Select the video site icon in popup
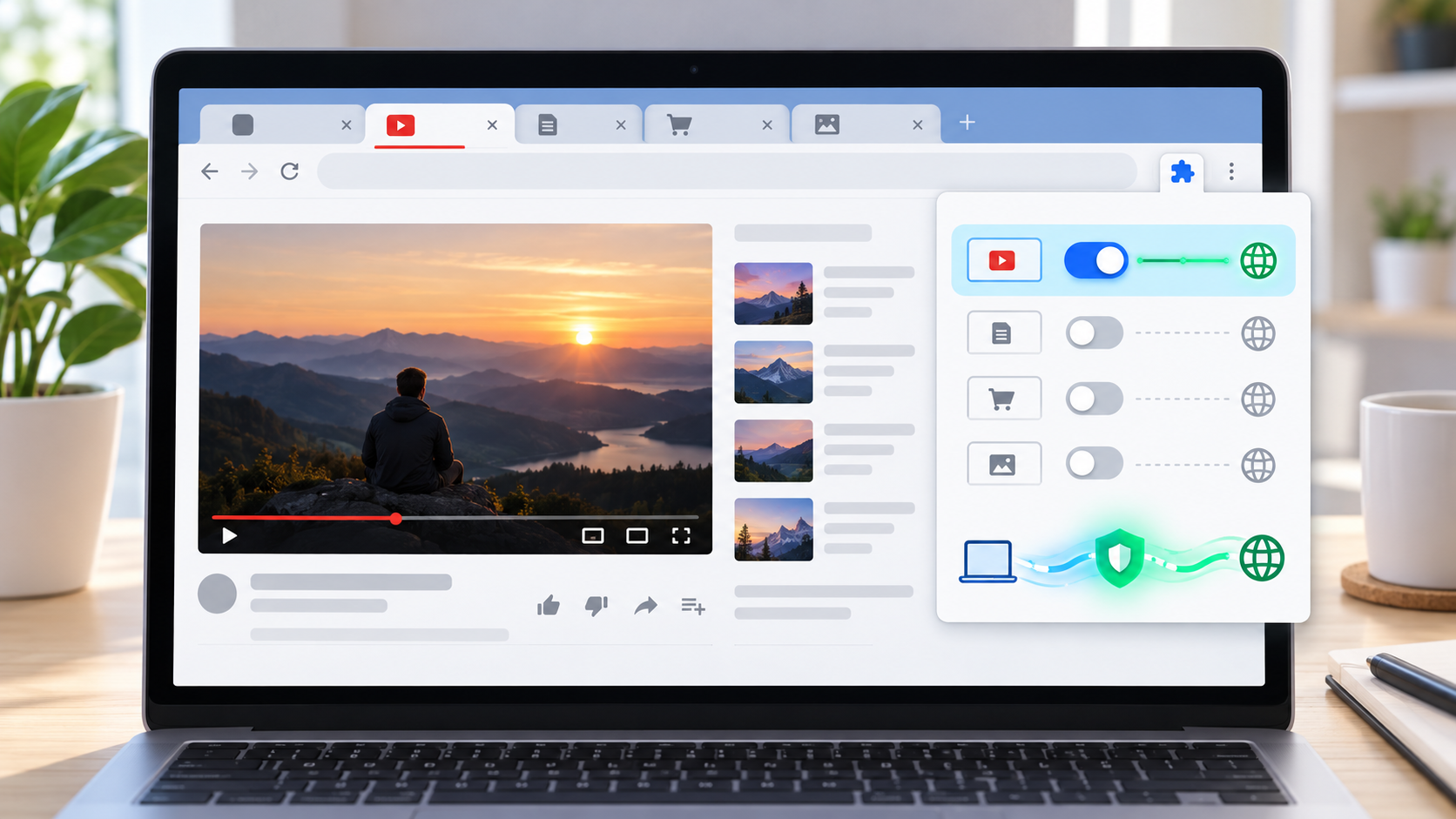This screenshot has width=1456, height=819. pos(1004,260)
